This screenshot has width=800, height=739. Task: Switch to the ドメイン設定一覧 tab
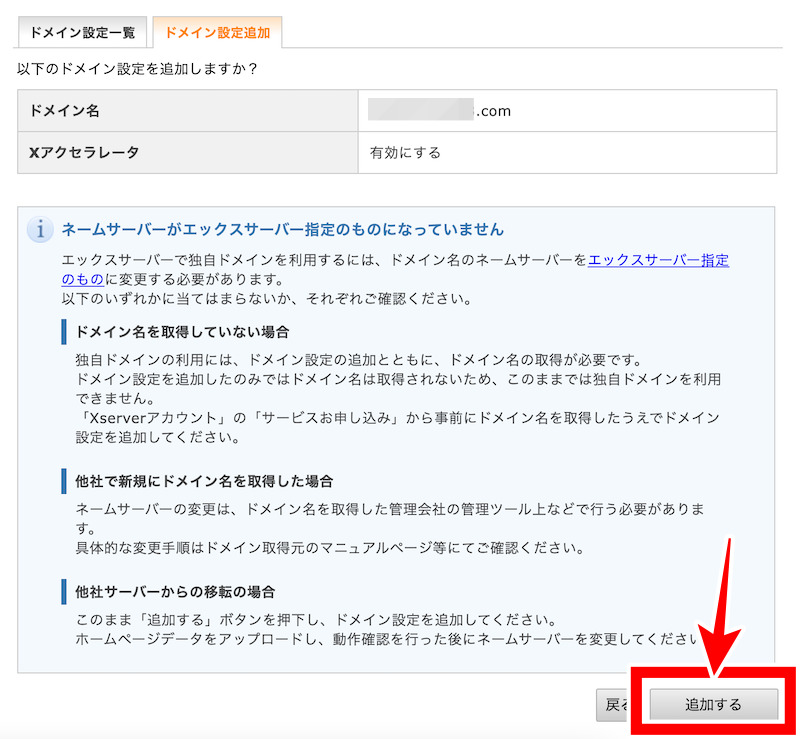(x=82, y=32)
